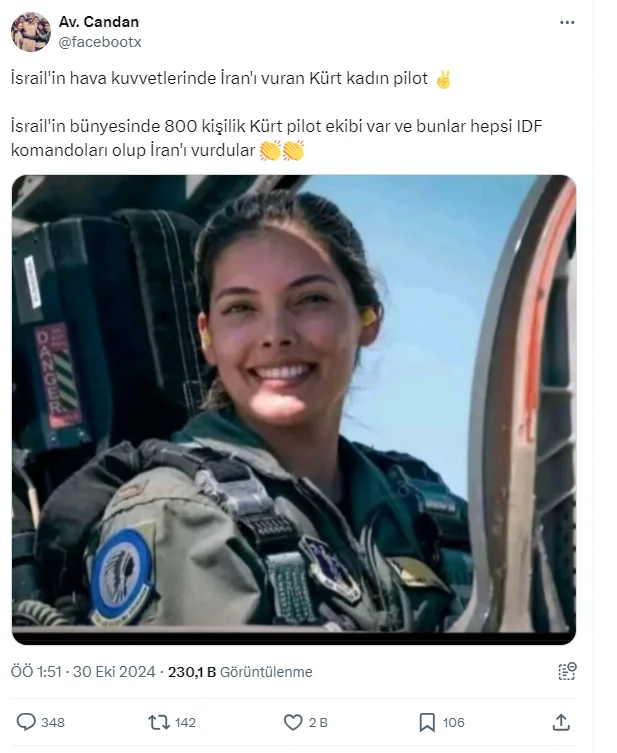Click the 230,1 B Görüntülenme count
The height and width of the screenshot is (753, 617).
click(240, 671)
